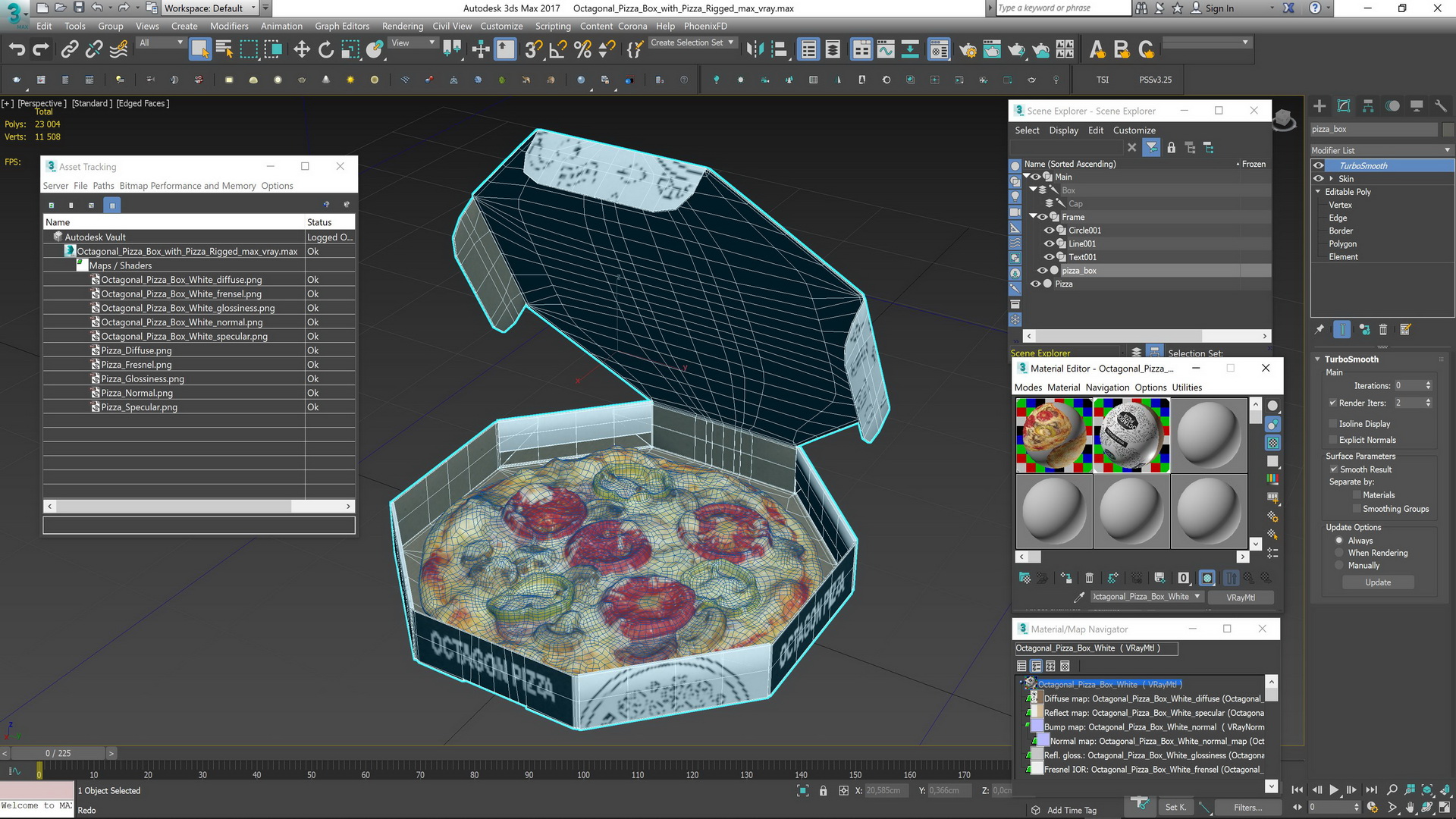Open the View coordinate system dropdown
Image resolution: width=1456 pixels, height=819 pixels.
click(x=413, y=43)
